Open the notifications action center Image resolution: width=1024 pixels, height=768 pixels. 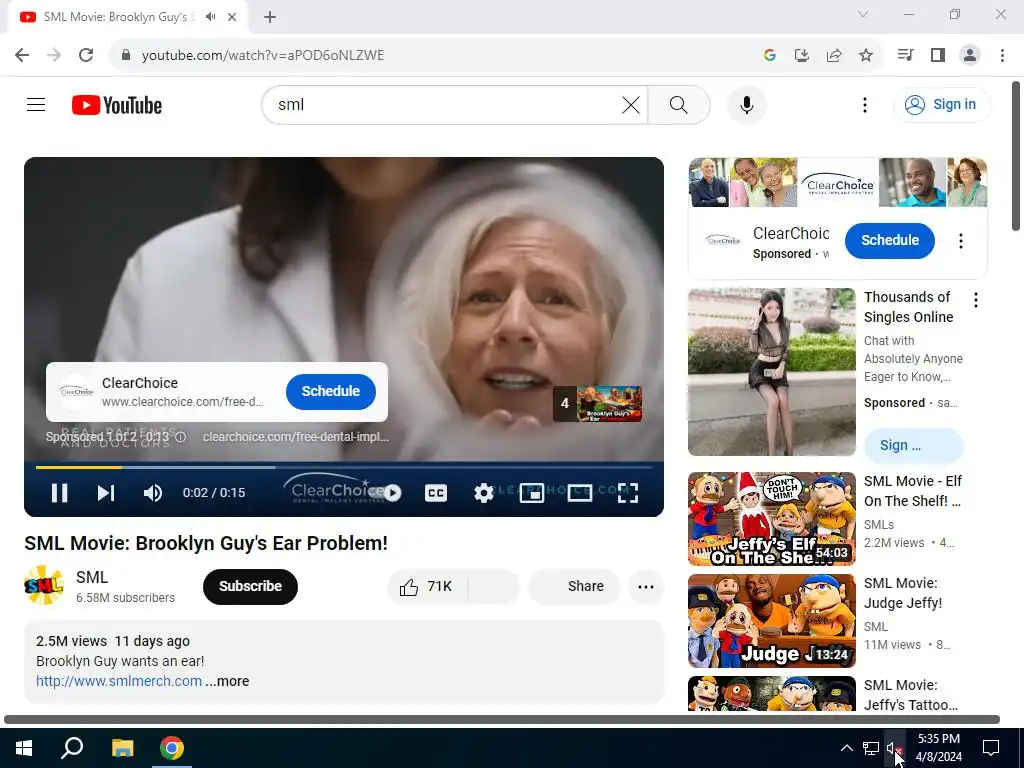point(991,748)
